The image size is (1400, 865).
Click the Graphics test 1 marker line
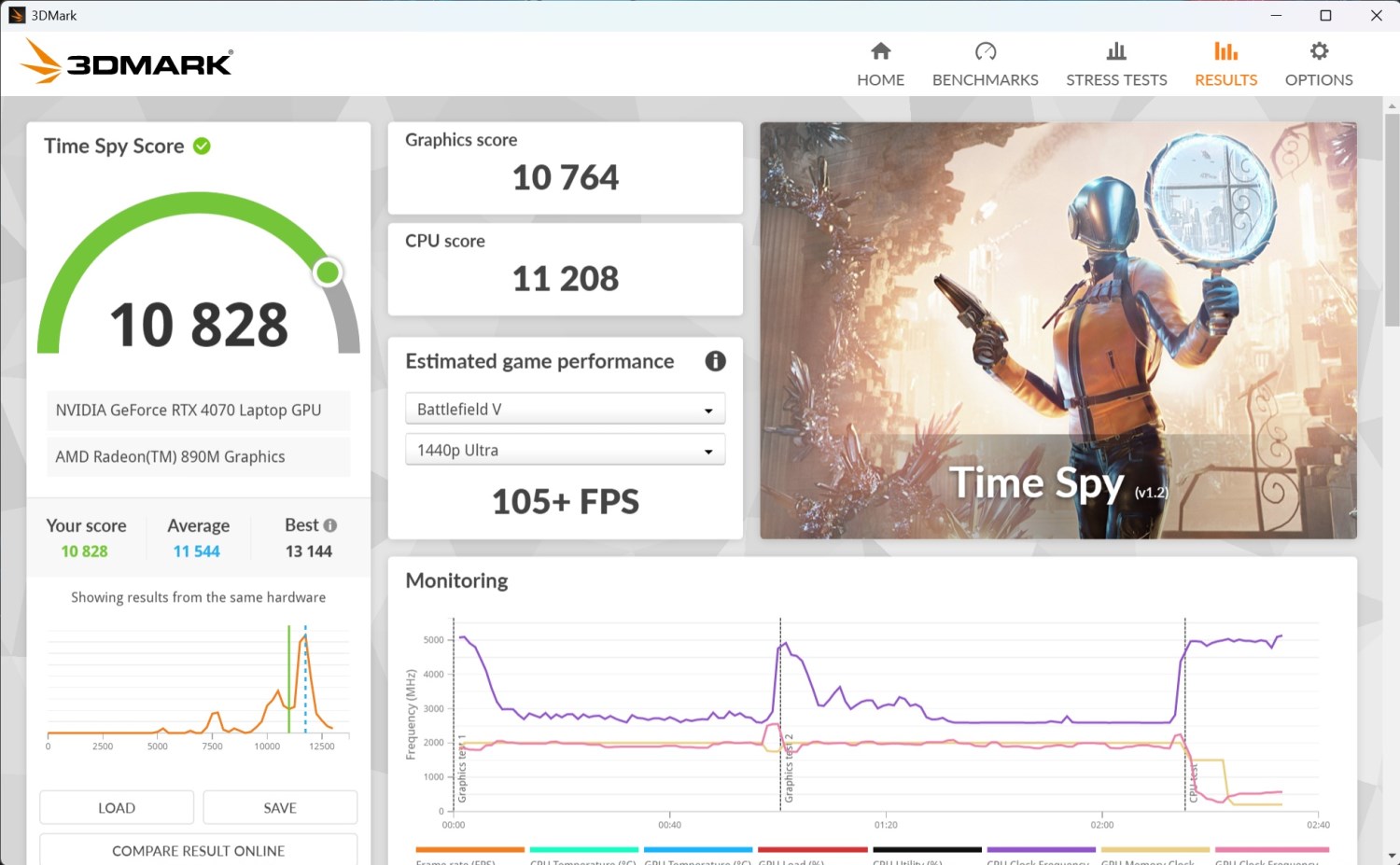(x=454, y=714)
